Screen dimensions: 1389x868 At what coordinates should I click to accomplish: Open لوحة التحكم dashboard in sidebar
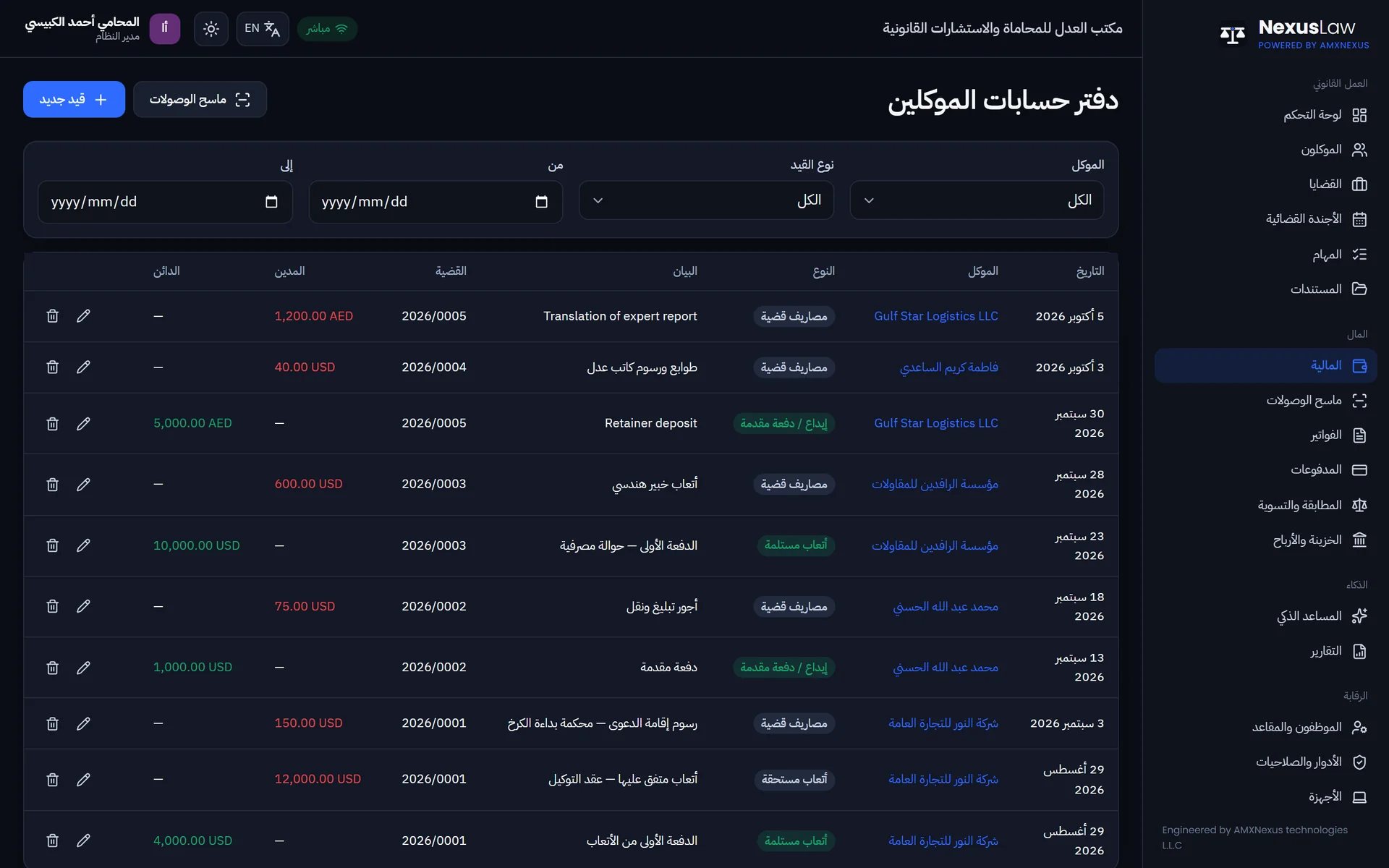pos(1265,115)
